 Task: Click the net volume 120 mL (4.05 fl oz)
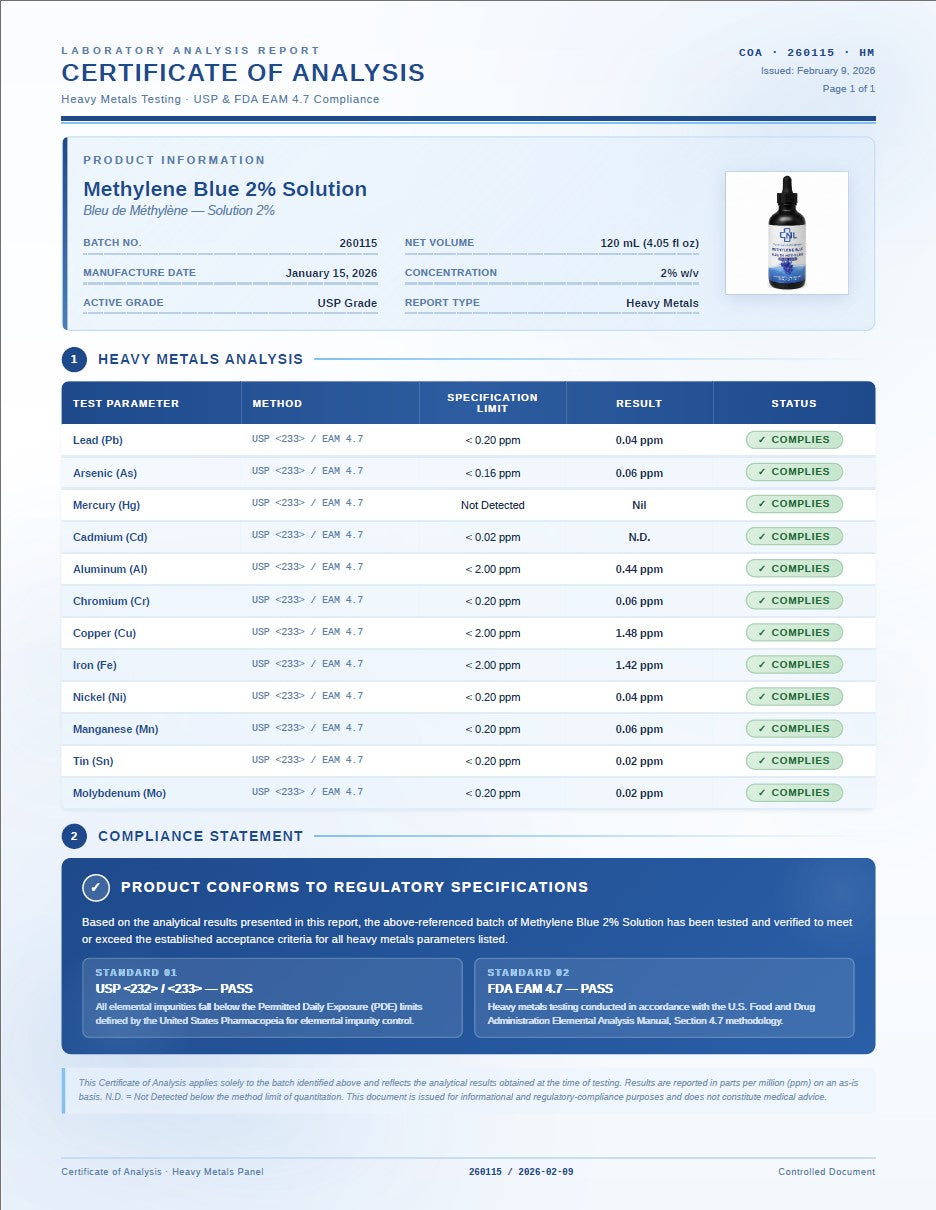point(649,243)
